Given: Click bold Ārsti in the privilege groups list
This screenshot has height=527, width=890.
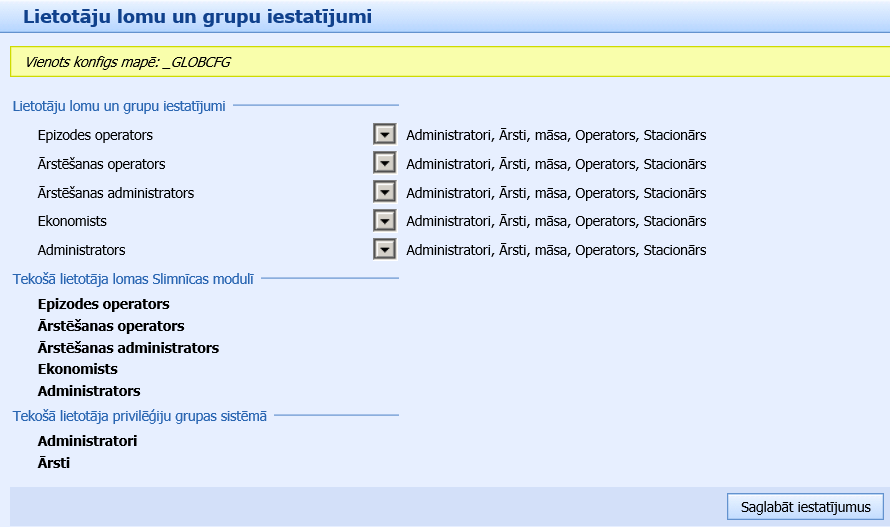Looking at the screenshot, I should [54, 463].
